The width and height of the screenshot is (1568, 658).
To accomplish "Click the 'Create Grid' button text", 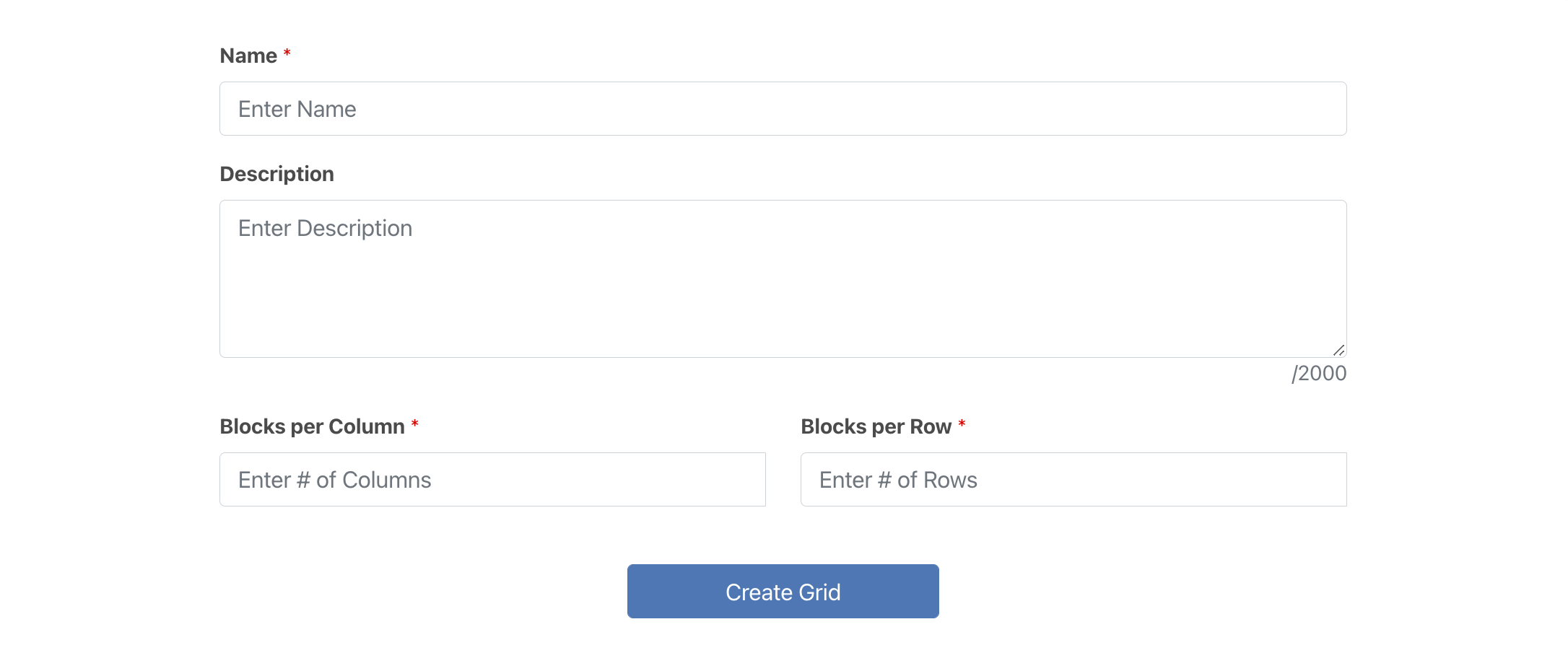I will pos(783,592).
